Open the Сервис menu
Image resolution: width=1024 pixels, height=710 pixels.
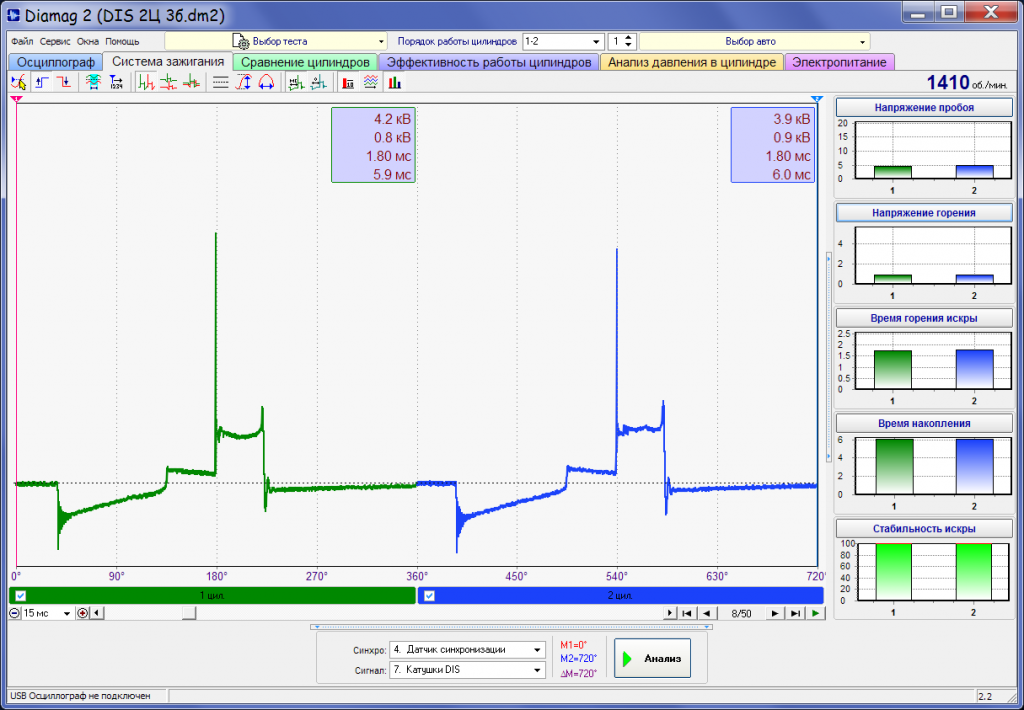55,41
